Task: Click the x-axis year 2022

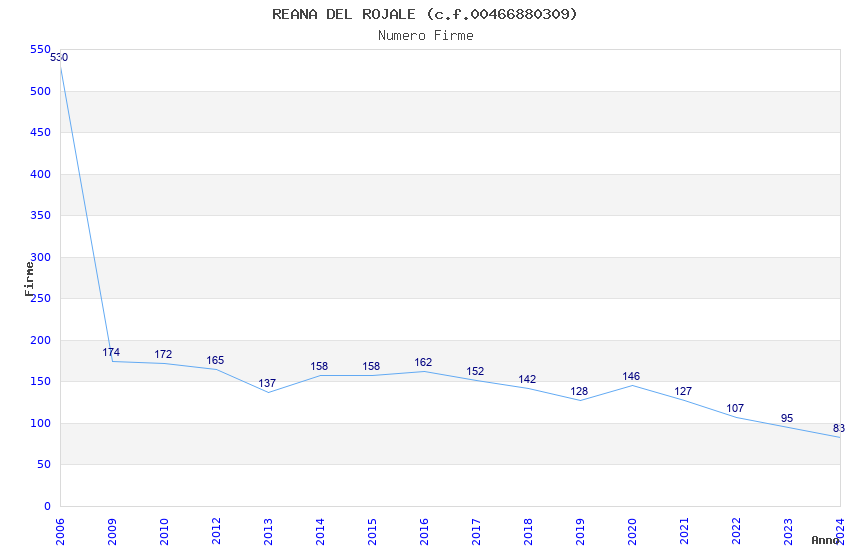Action: [737, 532]
